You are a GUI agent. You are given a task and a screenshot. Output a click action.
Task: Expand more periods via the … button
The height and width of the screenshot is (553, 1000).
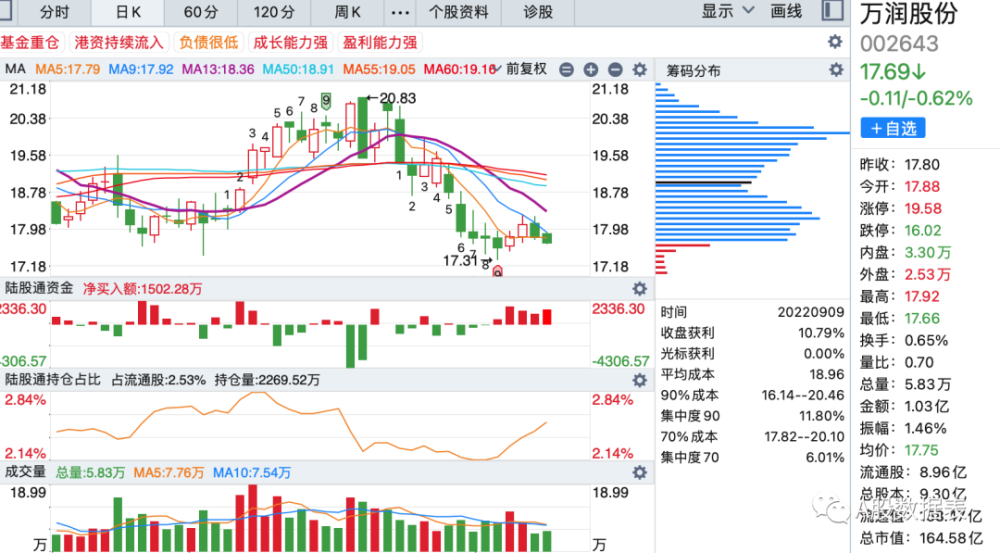tap(401, 11)
